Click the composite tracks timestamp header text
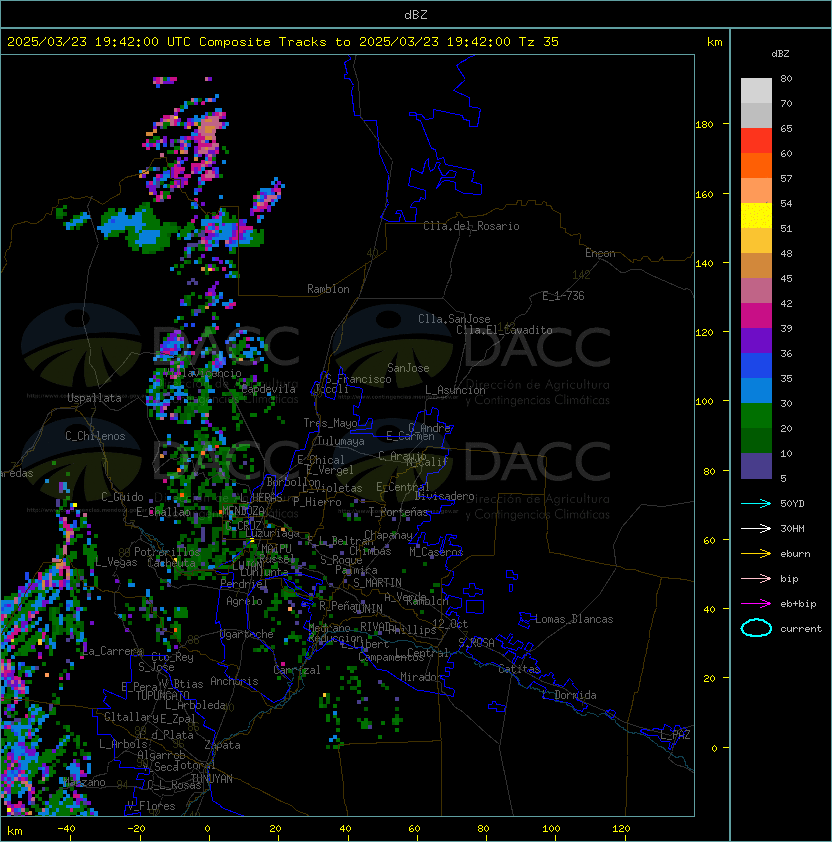 pos(283,42)
